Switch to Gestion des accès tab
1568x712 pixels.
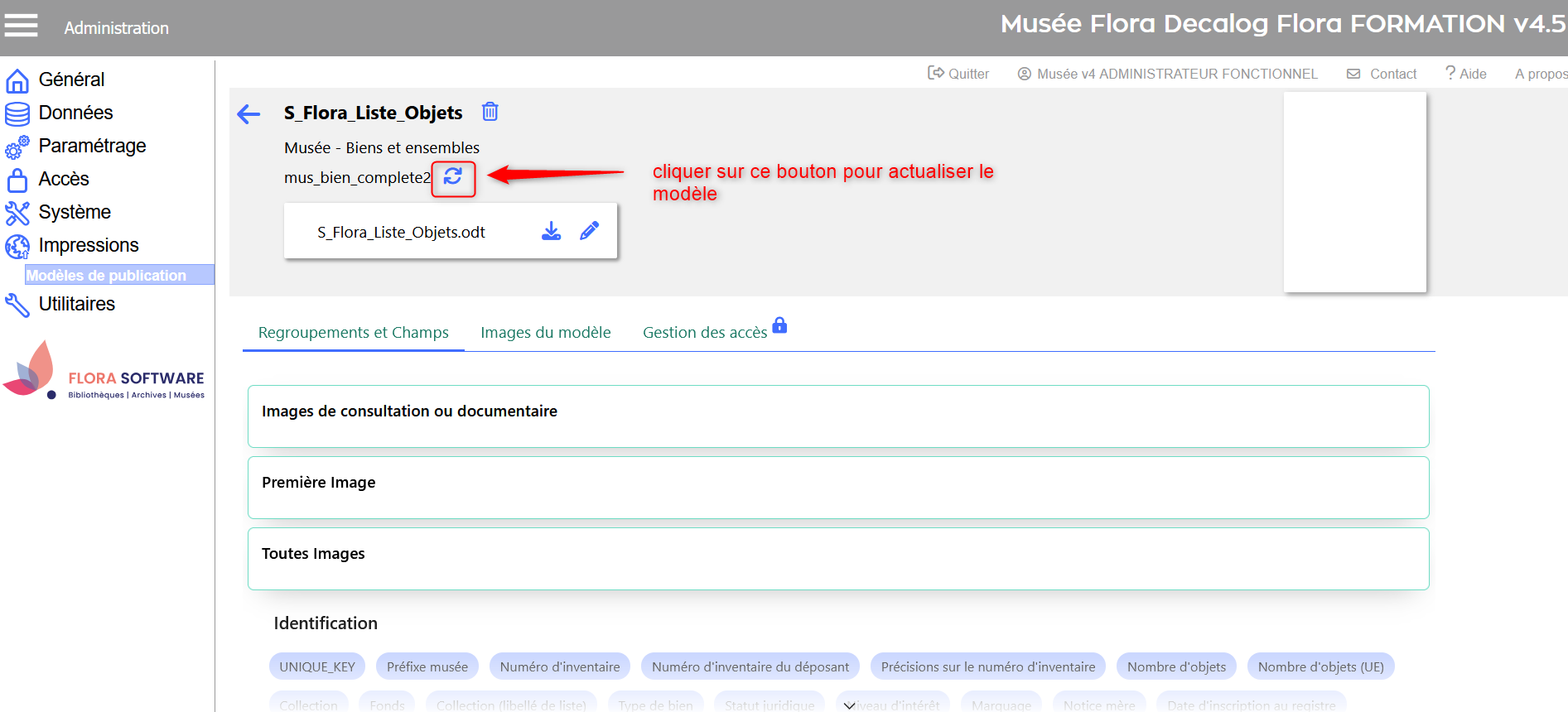(705, 333)
